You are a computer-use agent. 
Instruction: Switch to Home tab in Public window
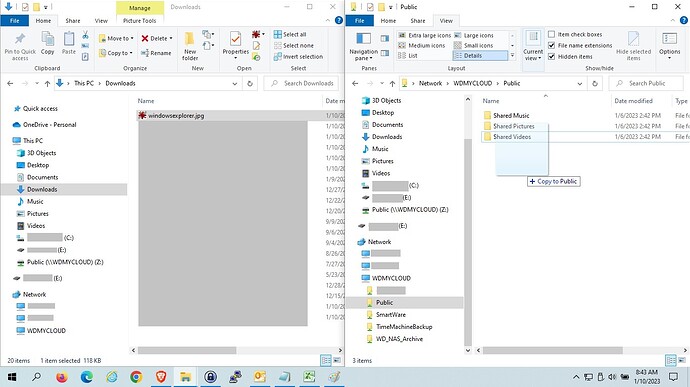388,20
